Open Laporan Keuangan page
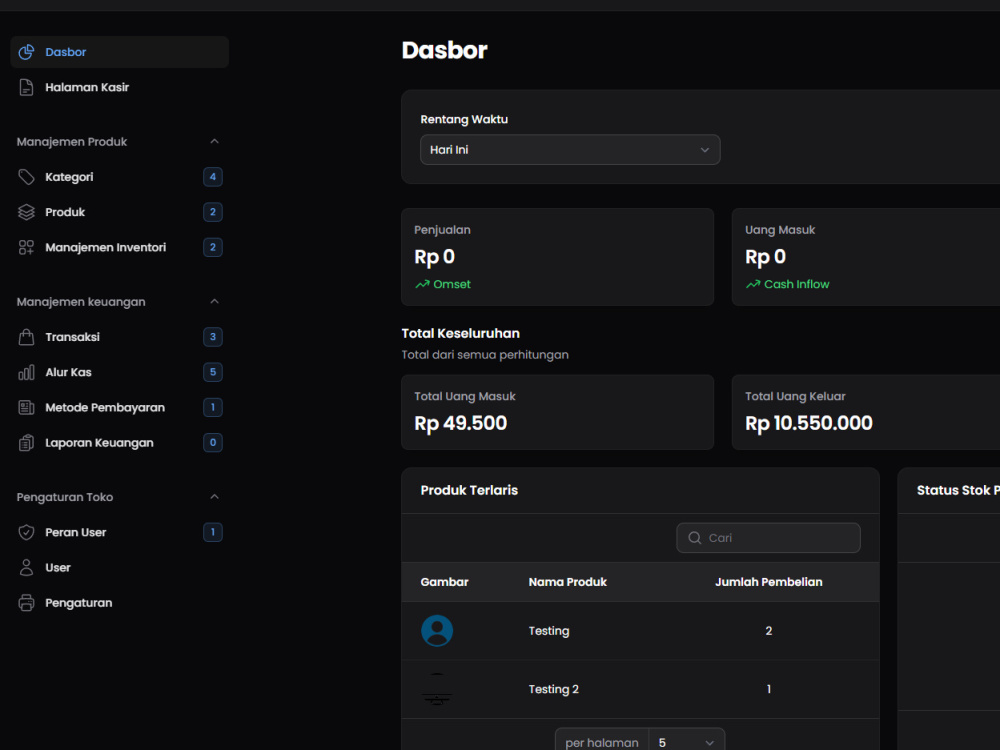This screenshot has height=750, width=1000. coord(120,443)
